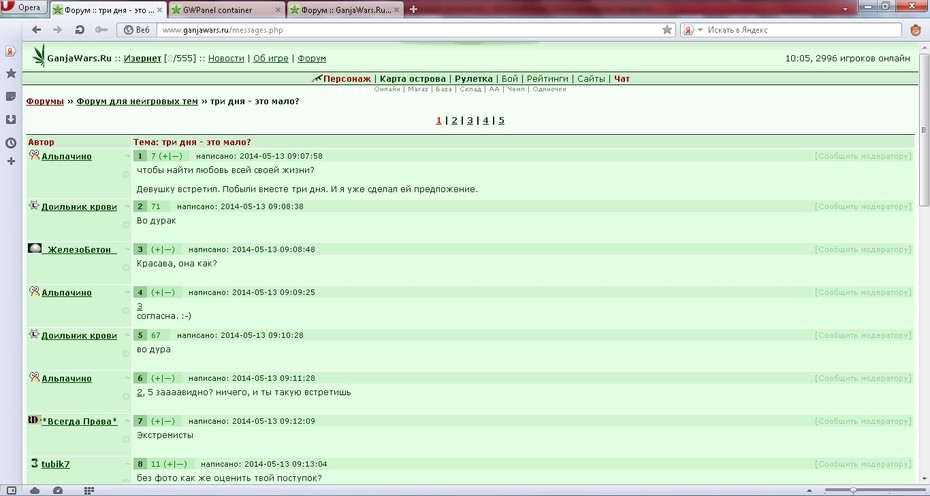Add a panel with sidebar plus icon
This screenshot has height=496, width=930.
[11, 161]
